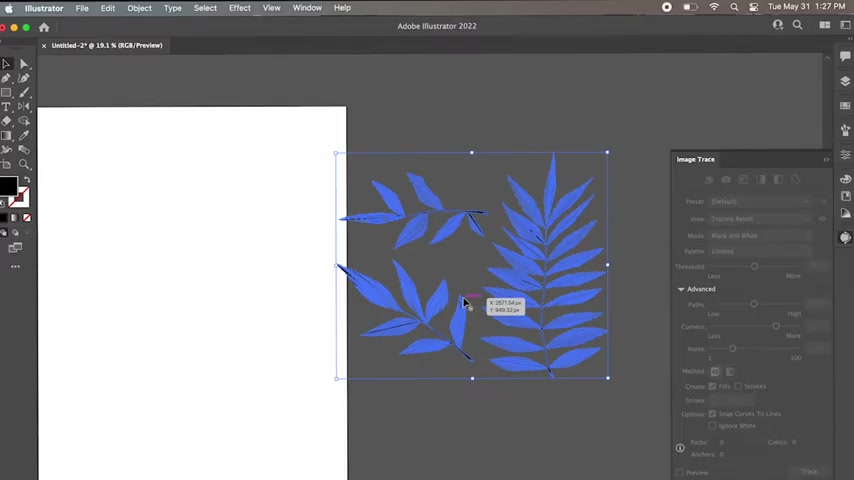Image resolution: width=854 pixels, height=480 pixels.
Task: Swap fill and stroke colors
Action: (x=27, y=180)
